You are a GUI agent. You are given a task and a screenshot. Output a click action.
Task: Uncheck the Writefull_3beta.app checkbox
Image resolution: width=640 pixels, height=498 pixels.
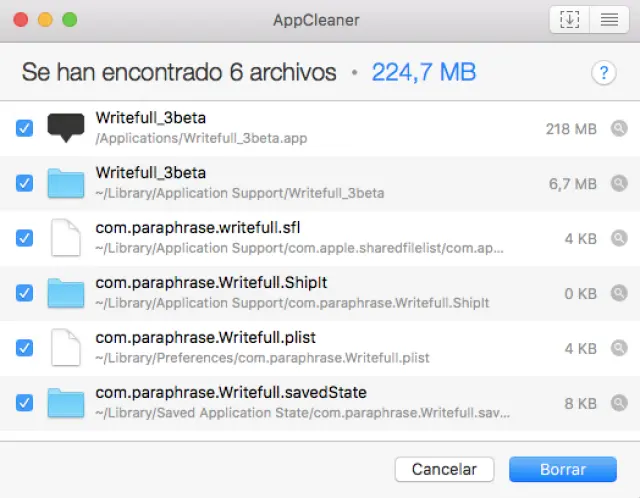25,128
